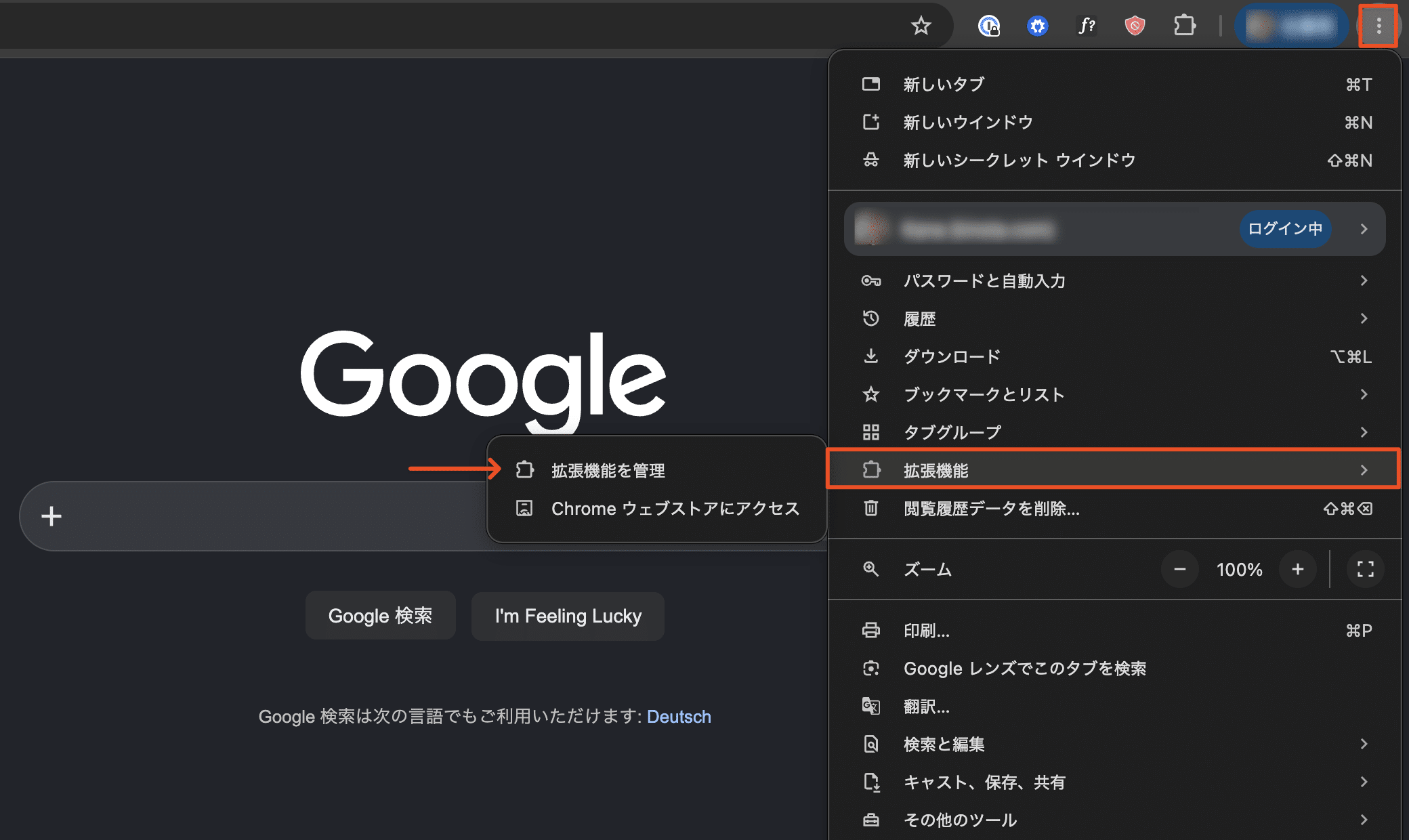Image resolution: width=1409 pixels, height=840 pixels.
Task: Click the trash icon beside 閲覧履歴データを削除
Action: [871, 508]
